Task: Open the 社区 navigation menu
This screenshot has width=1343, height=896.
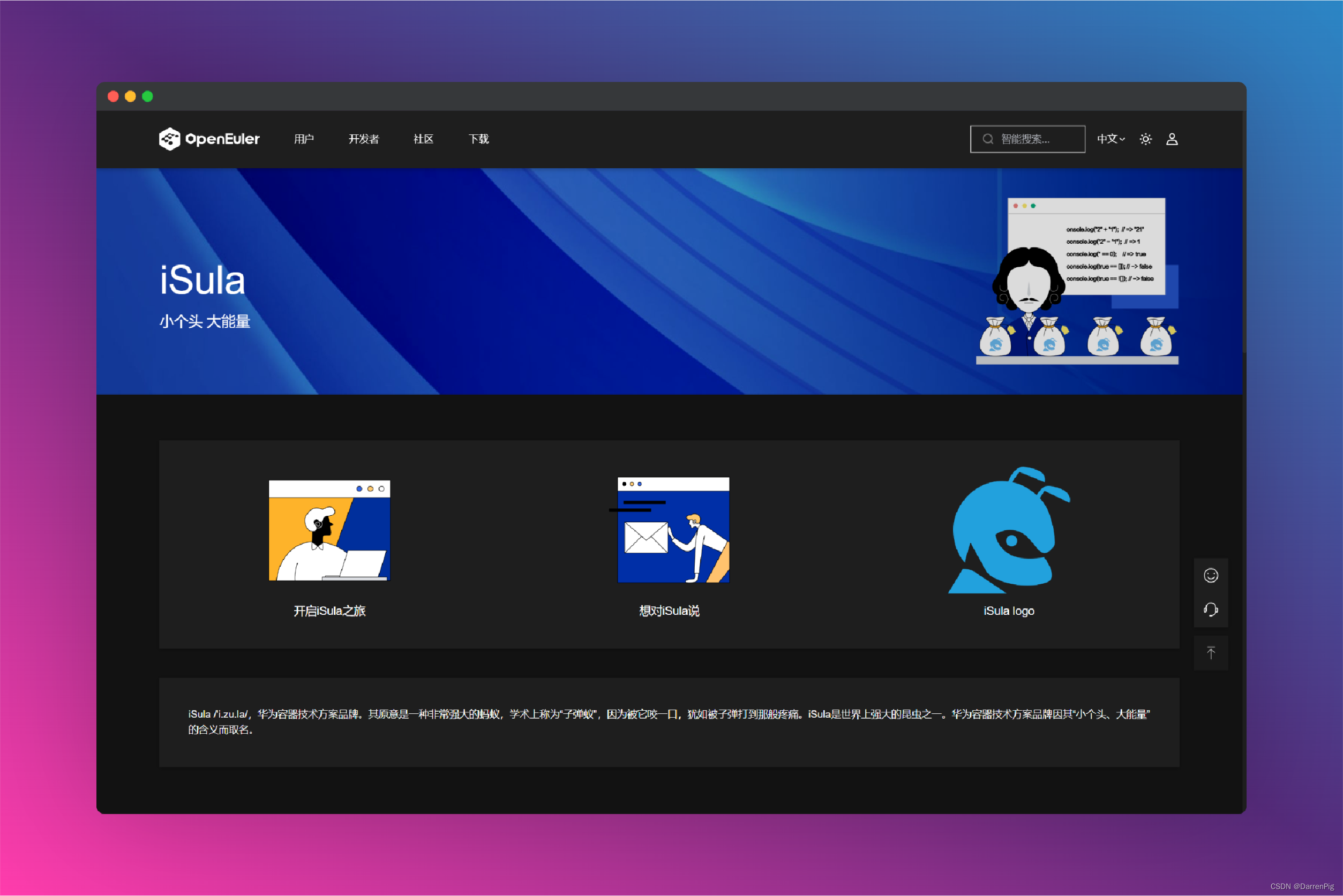Action: [424, 139]
